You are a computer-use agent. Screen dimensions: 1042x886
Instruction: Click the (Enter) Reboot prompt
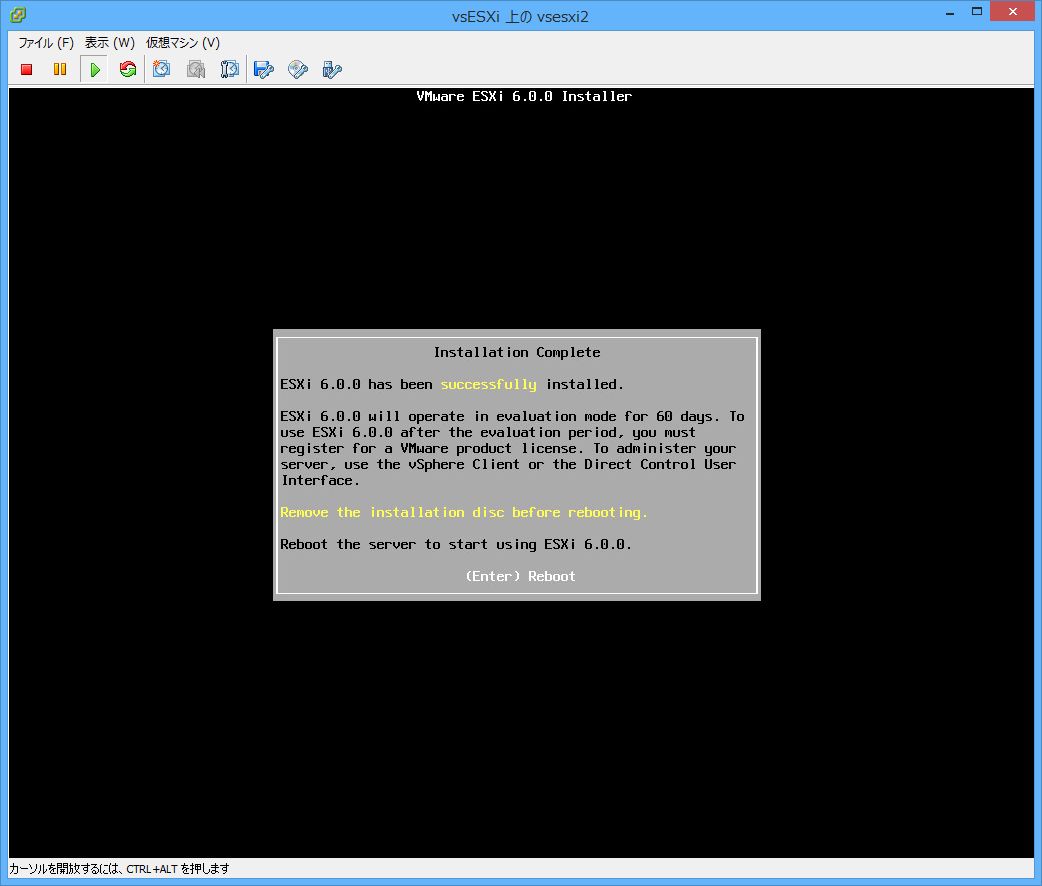point(520,576)
